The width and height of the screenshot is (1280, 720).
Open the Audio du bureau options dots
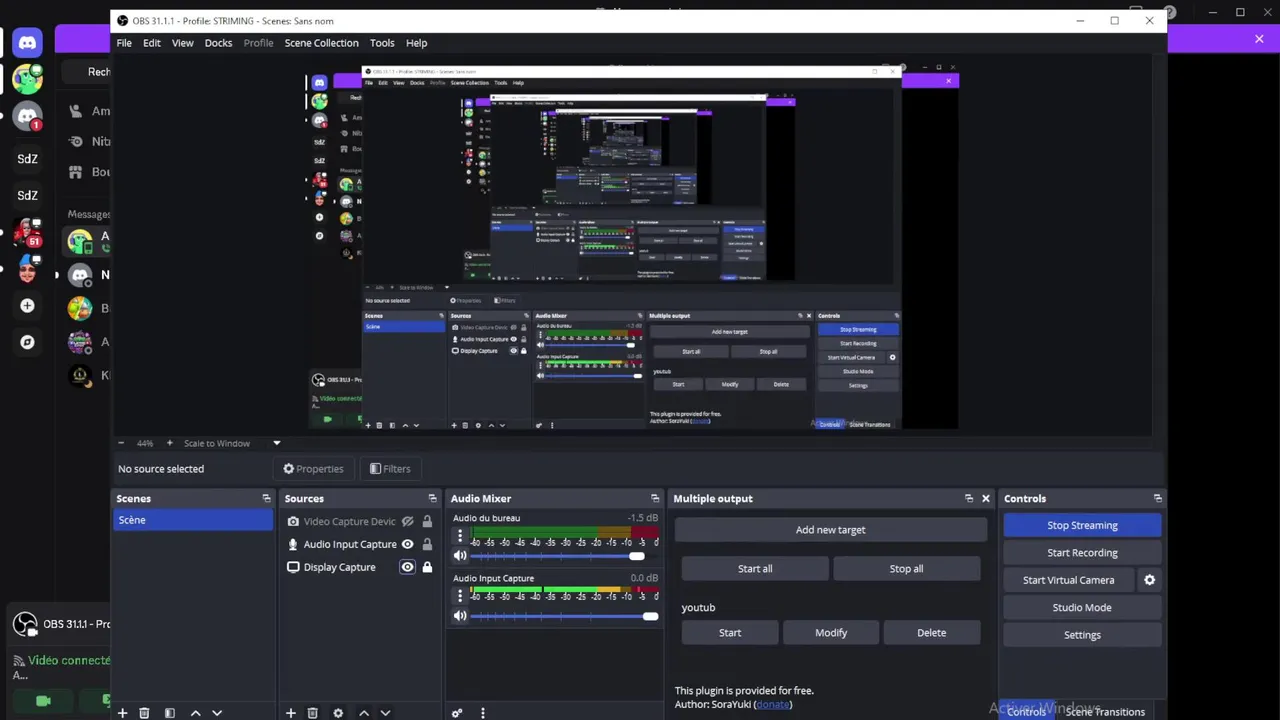(x=460, y=538)
